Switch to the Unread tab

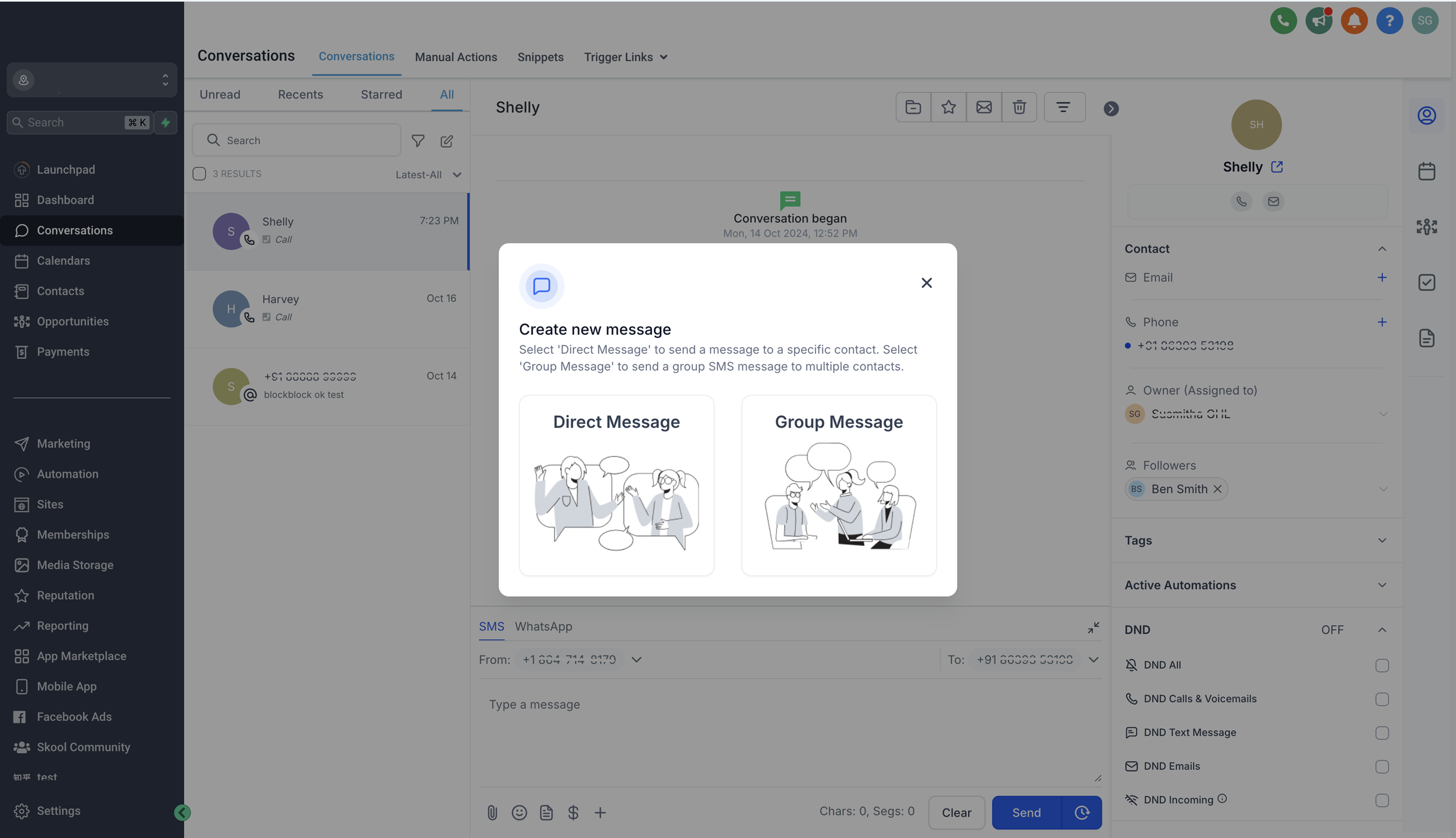tap(220, 94)
